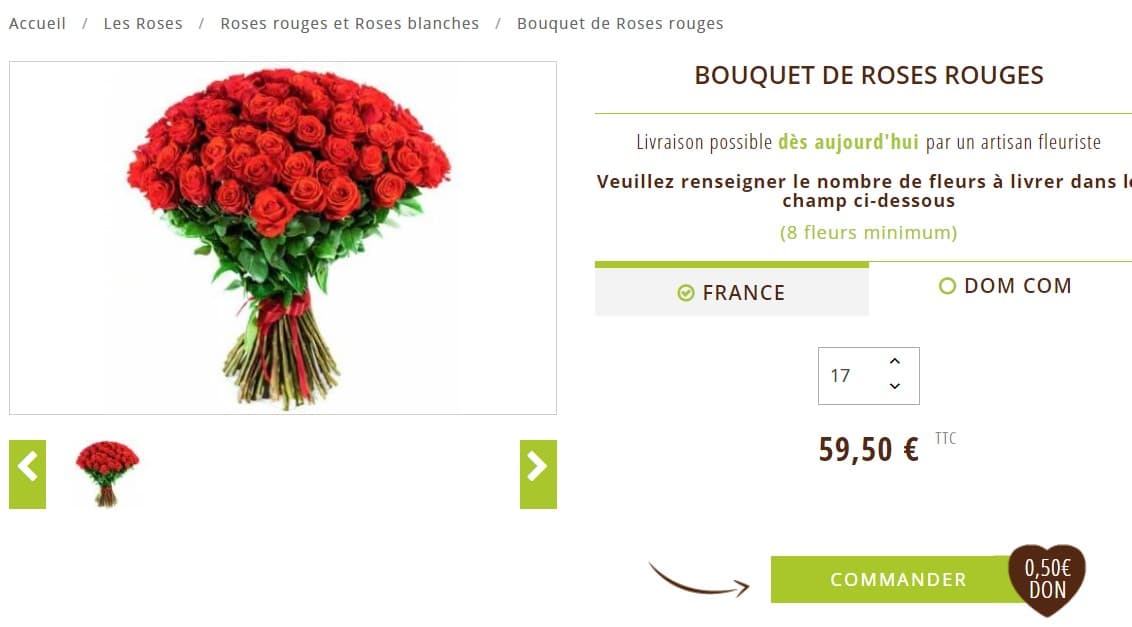This screenshot has height=627, width=1132.
Task: Click the COMMANDER order button
Action: click(897, 579)
